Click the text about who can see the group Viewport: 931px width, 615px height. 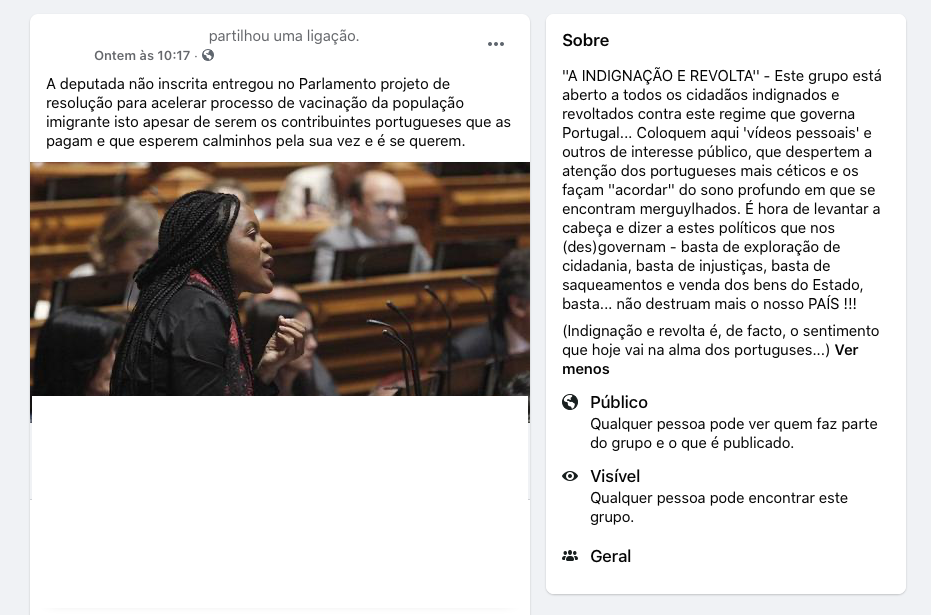734,433
